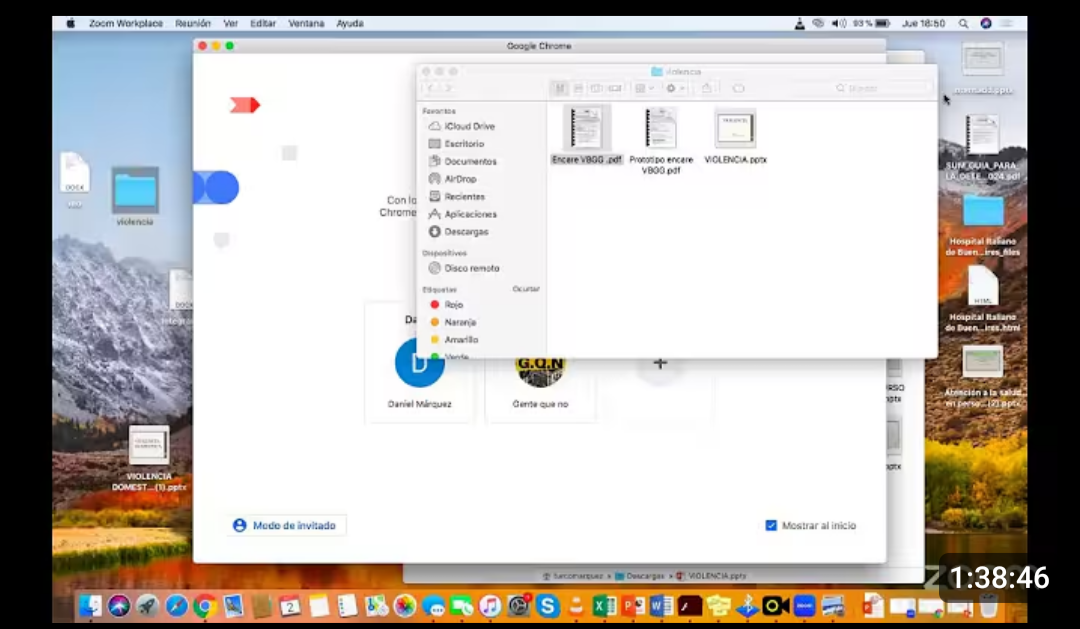The height and width of the screenshot is (629, 1080).
Task: Expand the arrange items dropdown
Action: (x=644, y=88)
